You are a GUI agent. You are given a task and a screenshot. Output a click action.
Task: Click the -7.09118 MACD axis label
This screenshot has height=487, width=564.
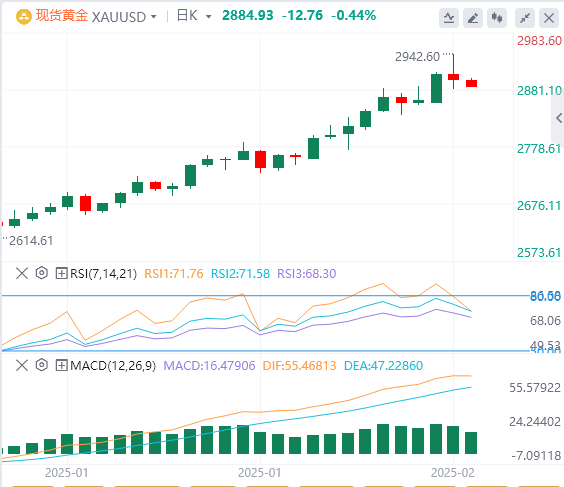click(536, 456)
